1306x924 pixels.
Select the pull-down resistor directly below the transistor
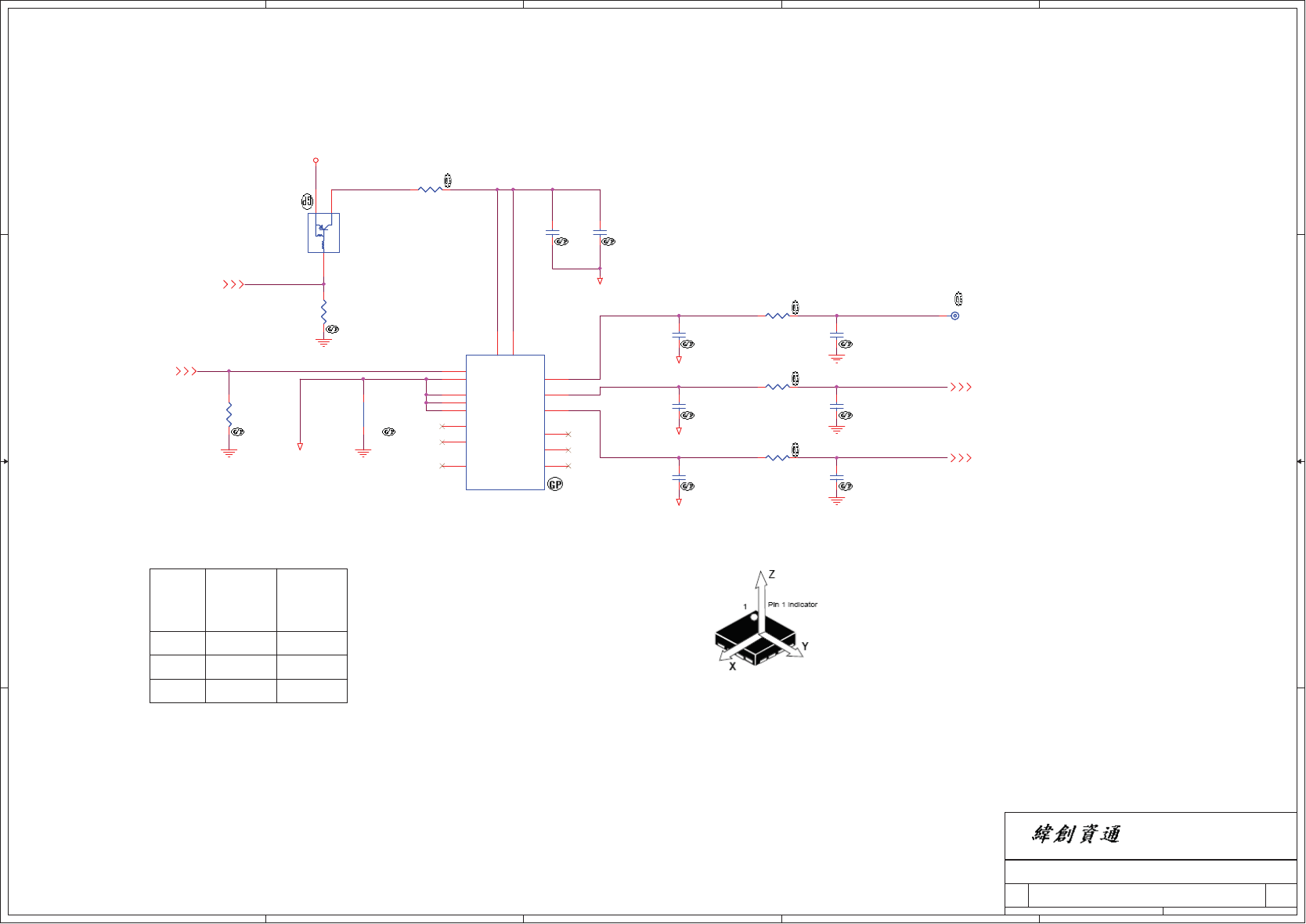coord(323,312)
